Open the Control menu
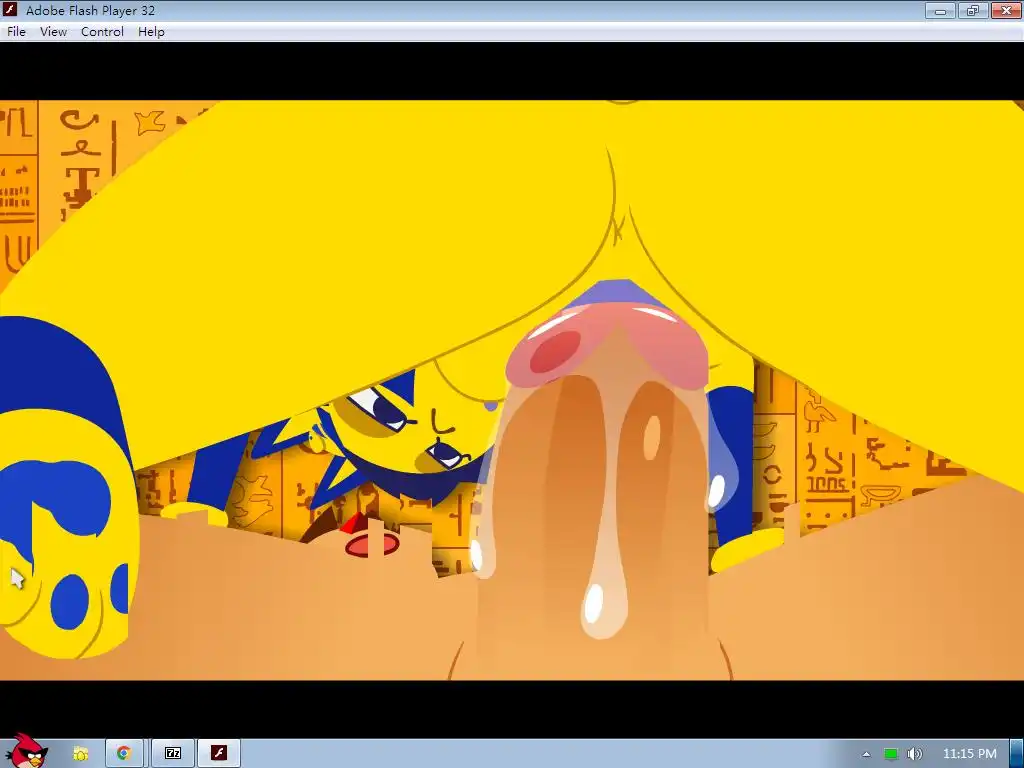Viewport: 1024px width, 768px height. (102, 32)
